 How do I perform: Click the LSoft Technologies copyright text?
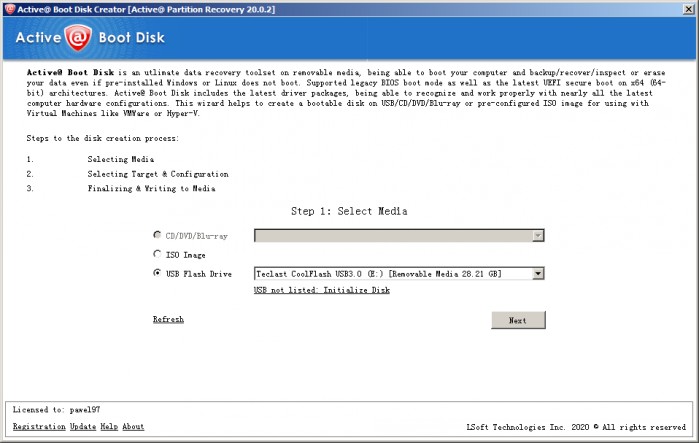(x=576, y=427)
